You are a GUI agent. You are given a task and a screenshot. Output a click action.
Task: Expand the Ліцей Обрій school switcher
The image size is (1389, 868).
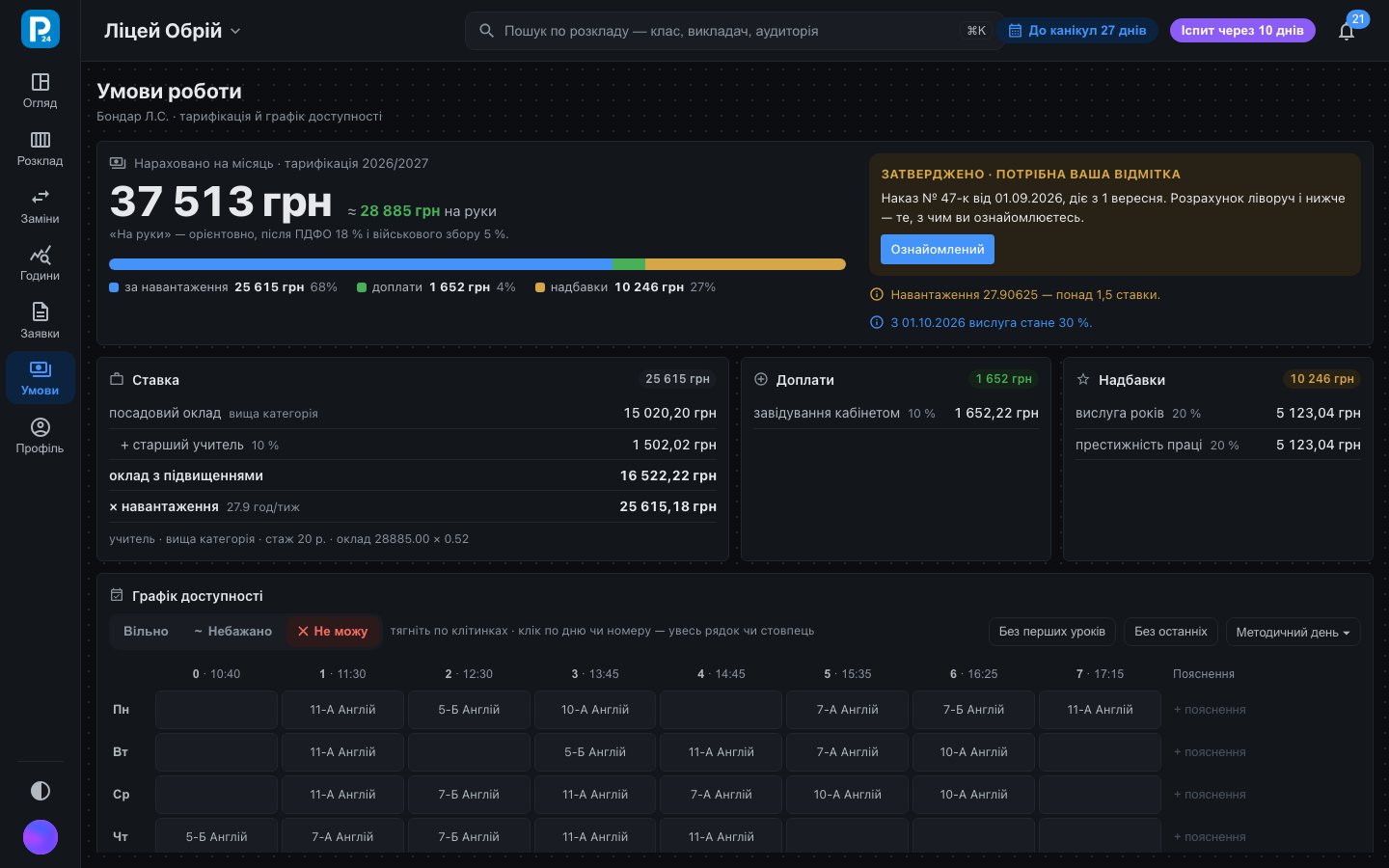pos(173,31)
